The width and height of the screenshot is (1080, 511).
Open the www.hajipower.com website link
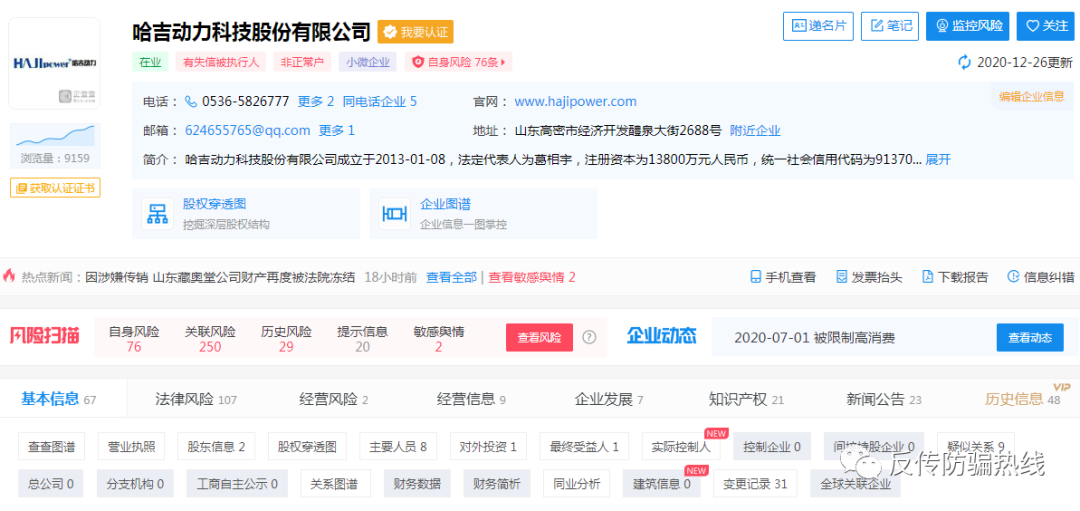575,101
